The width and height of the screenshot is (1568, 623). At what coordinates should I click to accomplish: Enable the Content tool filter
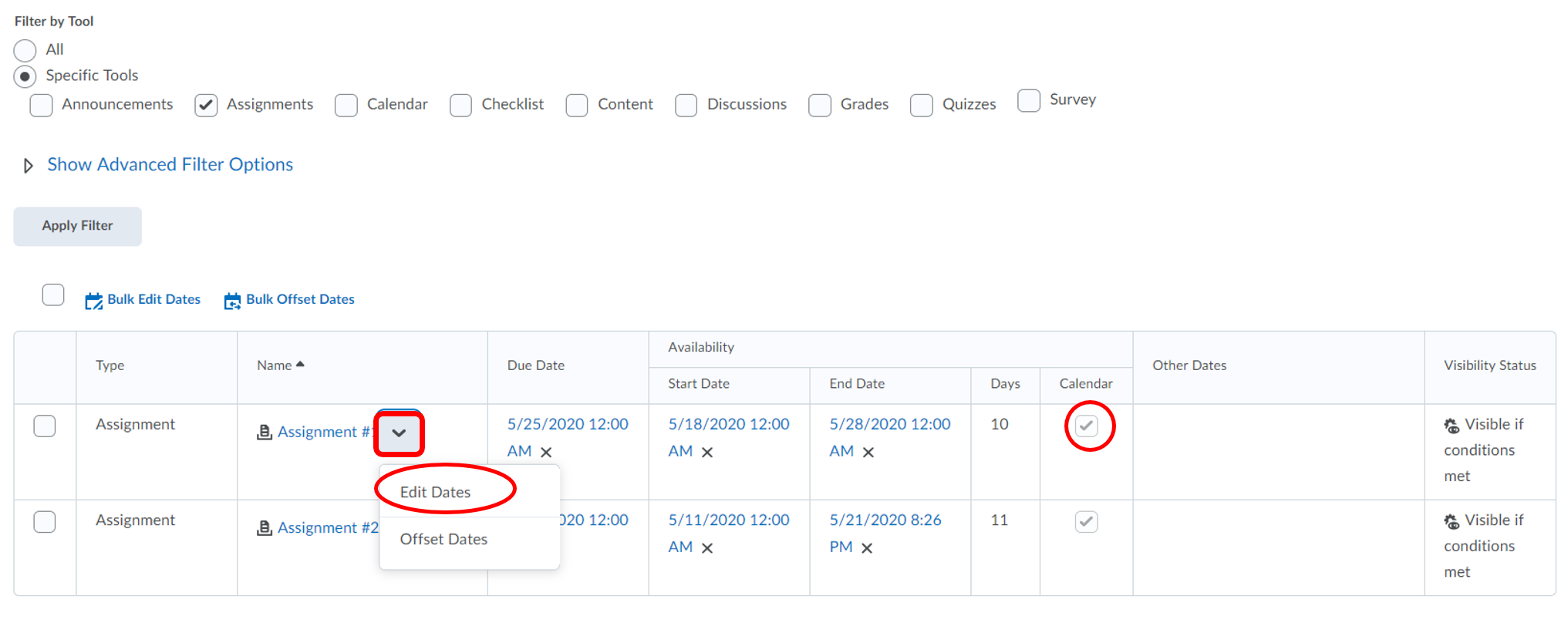point(577,105)
